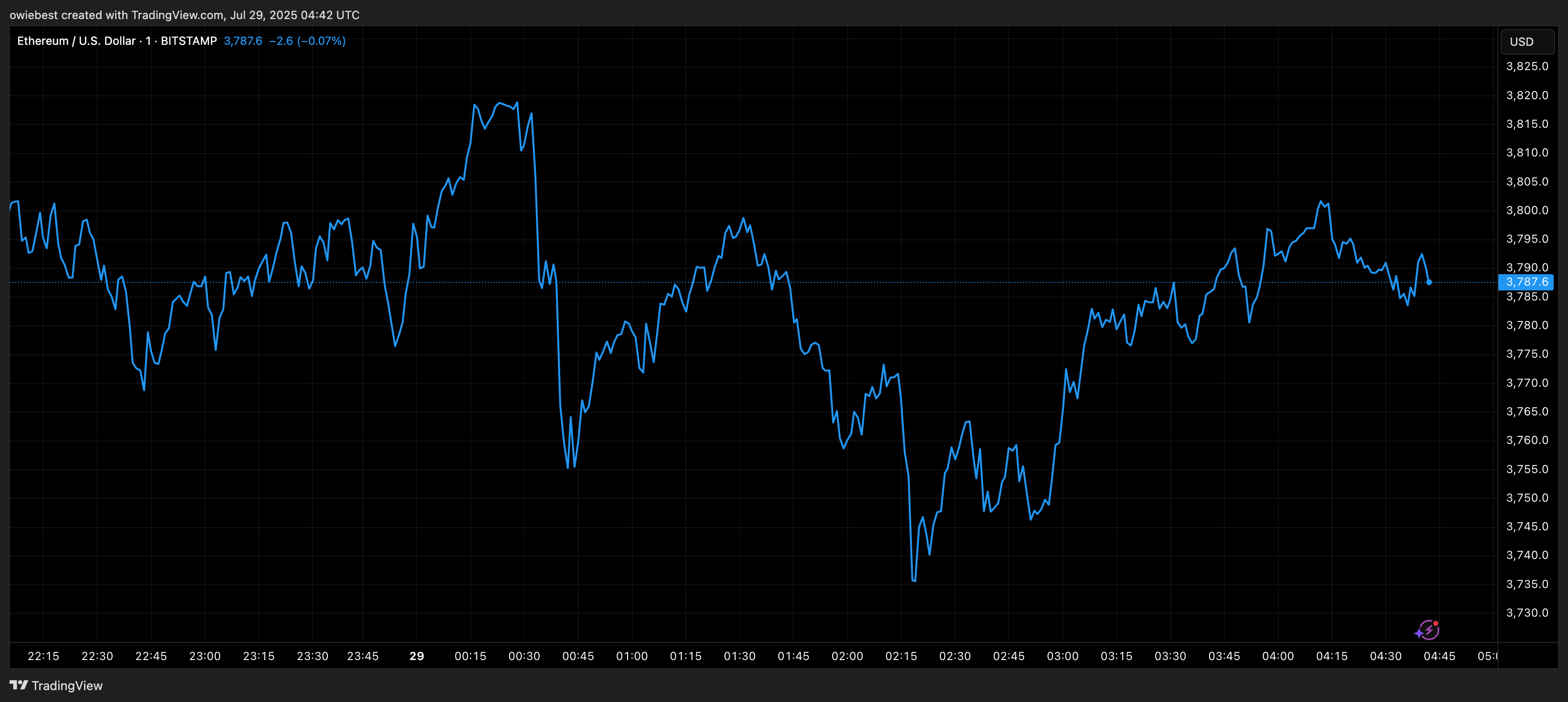Click the 04:45 time axis label

pos(1439,656)
